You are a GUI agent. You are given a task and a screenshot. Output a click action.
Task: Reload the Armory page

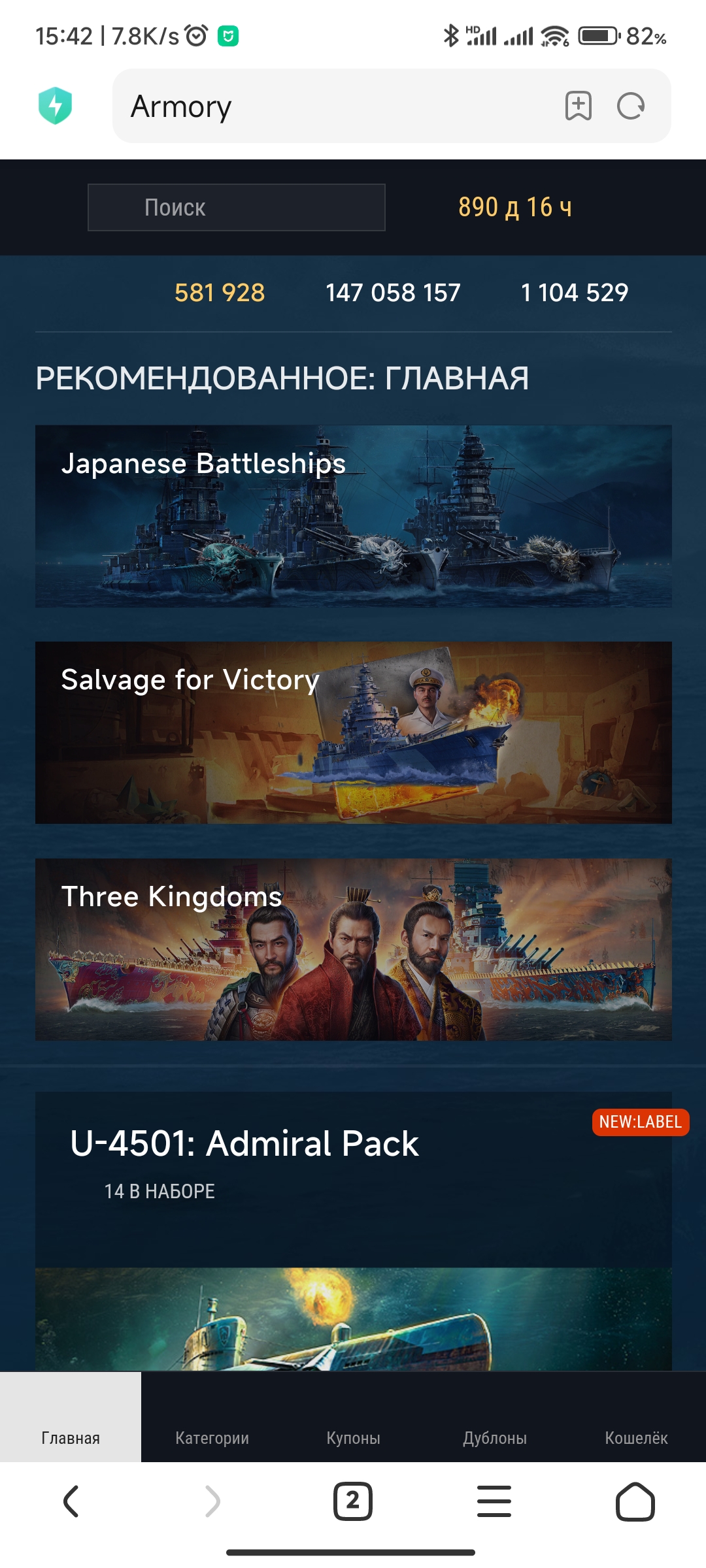click(x=631, y=106)
